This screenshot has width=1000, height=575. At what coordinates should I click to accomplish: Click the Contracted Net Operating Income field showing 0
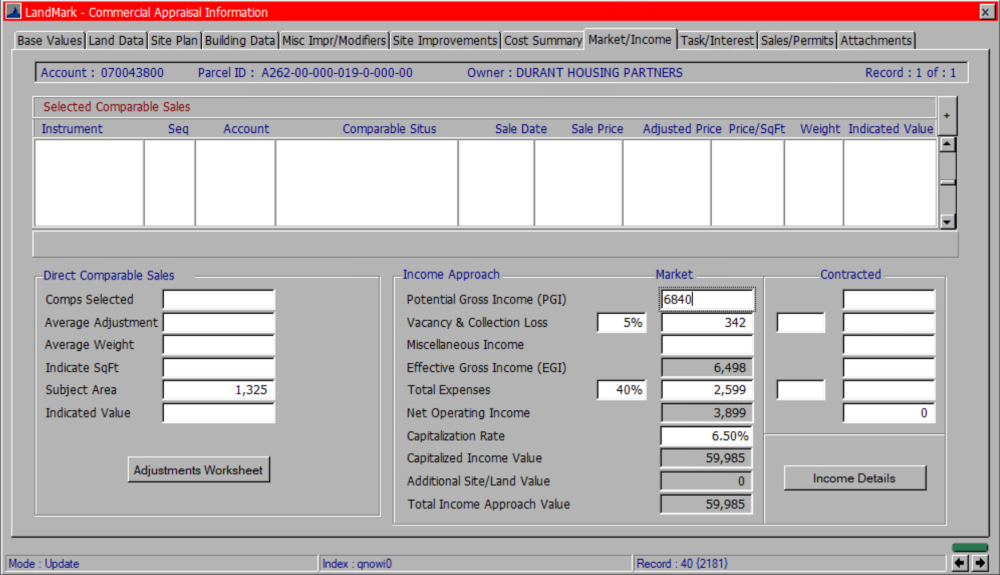(888, 412)
